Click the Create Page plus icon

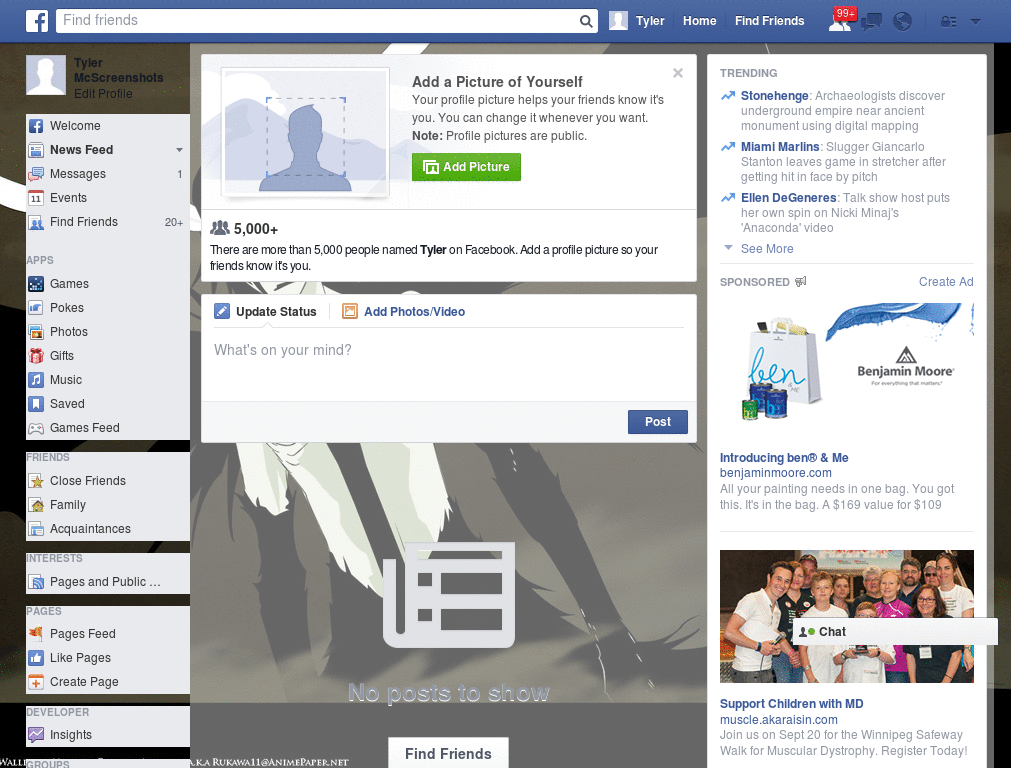click(36, 682)
